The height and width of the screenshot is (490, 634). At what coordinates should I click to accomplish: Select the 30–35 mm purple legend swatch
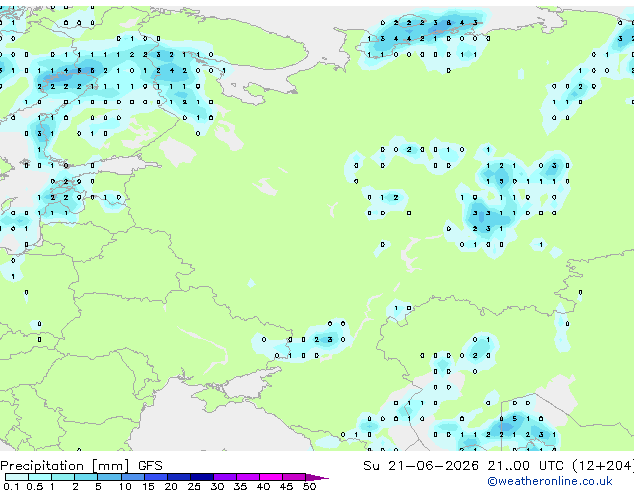click(x=224, y=477)
